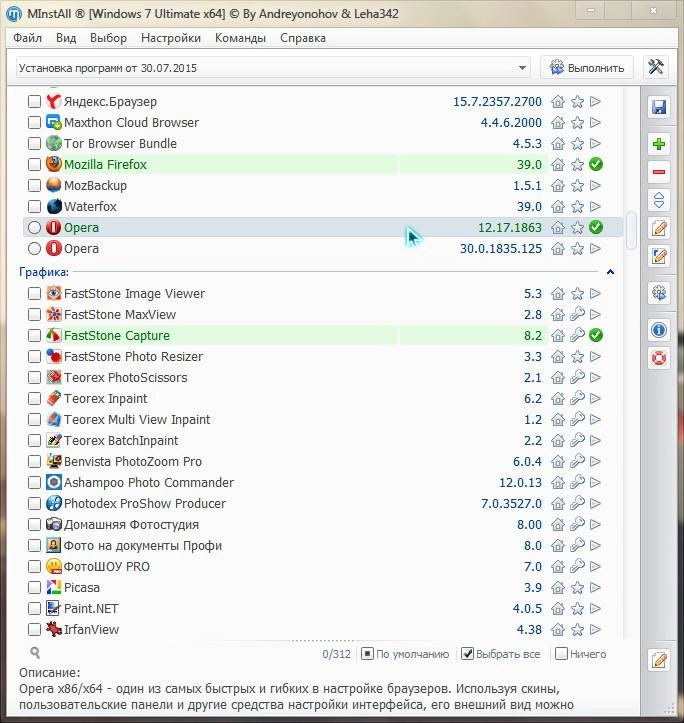Check the IrfanView checkbox
684x723 pixels.
pos(35,629)
